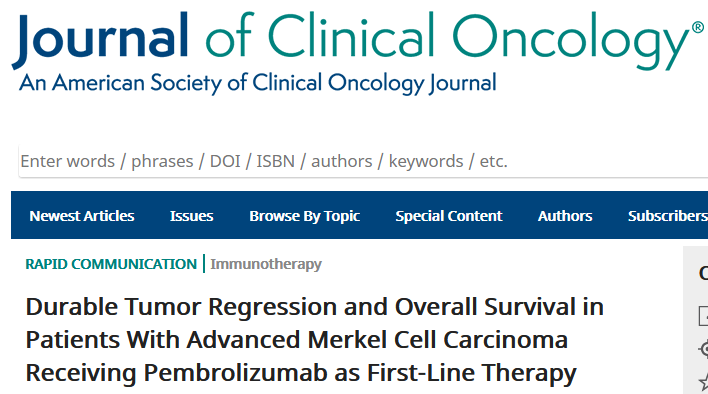The image size is (708, 394).
Task: Expand the Special Content menu
Action: (x=449, y=216)
